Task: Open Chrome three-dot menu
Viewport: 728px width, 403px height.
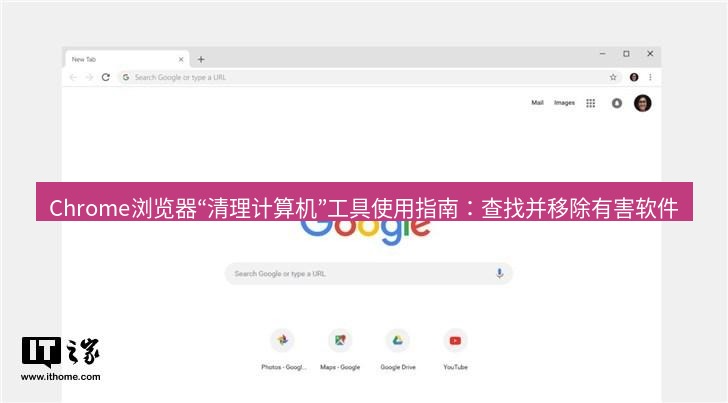Action: click(650, 77)
